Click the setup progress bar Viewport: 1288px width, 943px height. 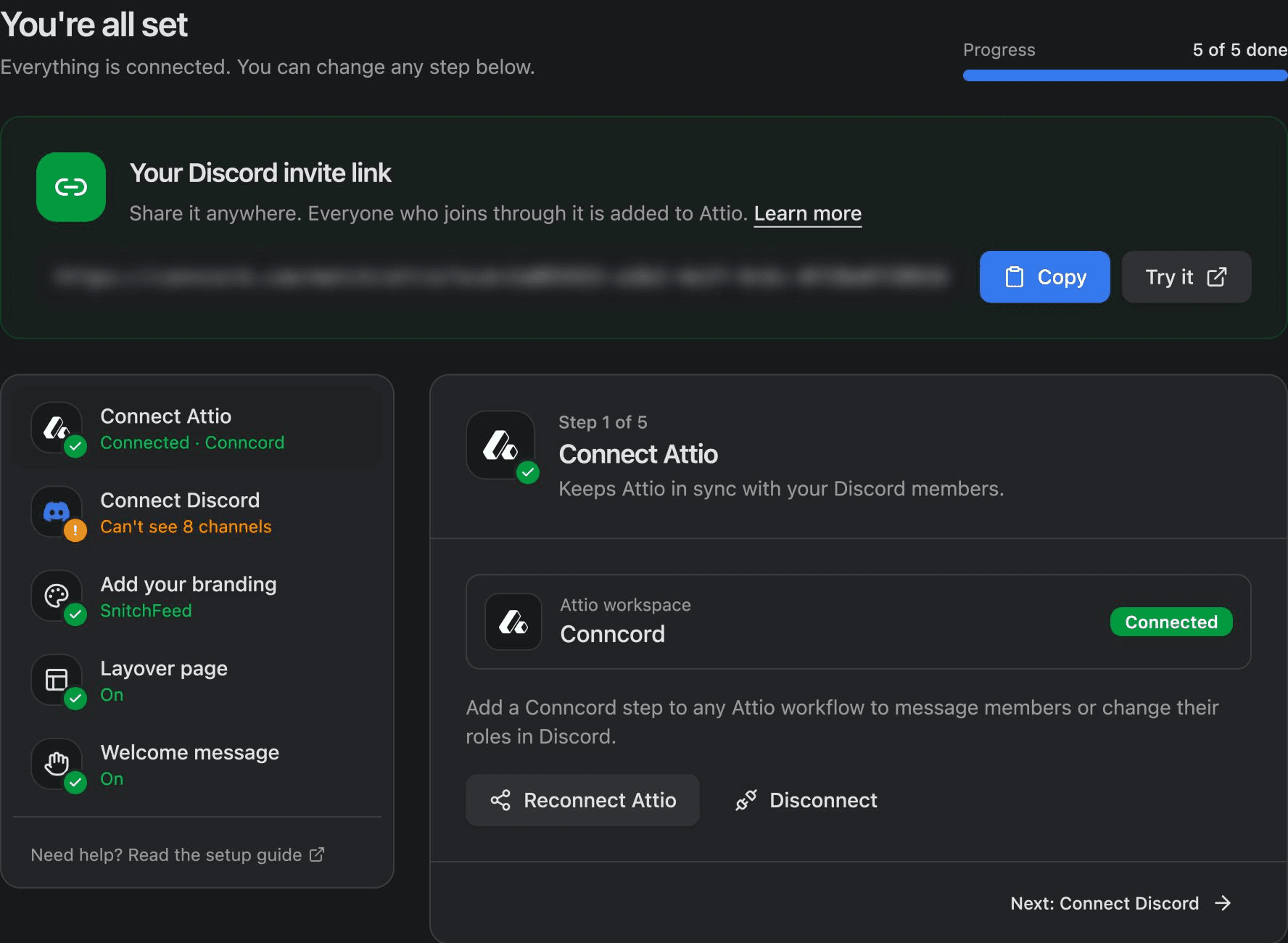click(1125, 75)
